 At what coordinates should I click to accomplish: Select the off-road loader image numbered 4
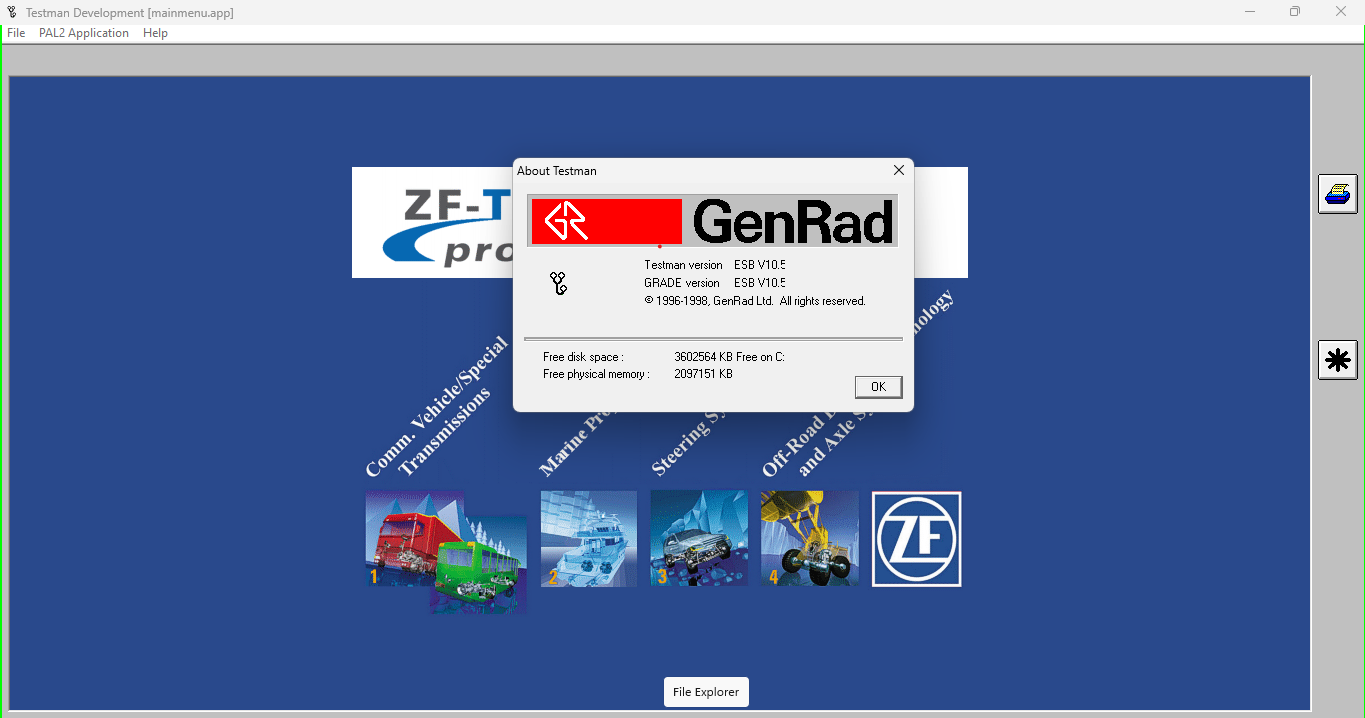809,538
